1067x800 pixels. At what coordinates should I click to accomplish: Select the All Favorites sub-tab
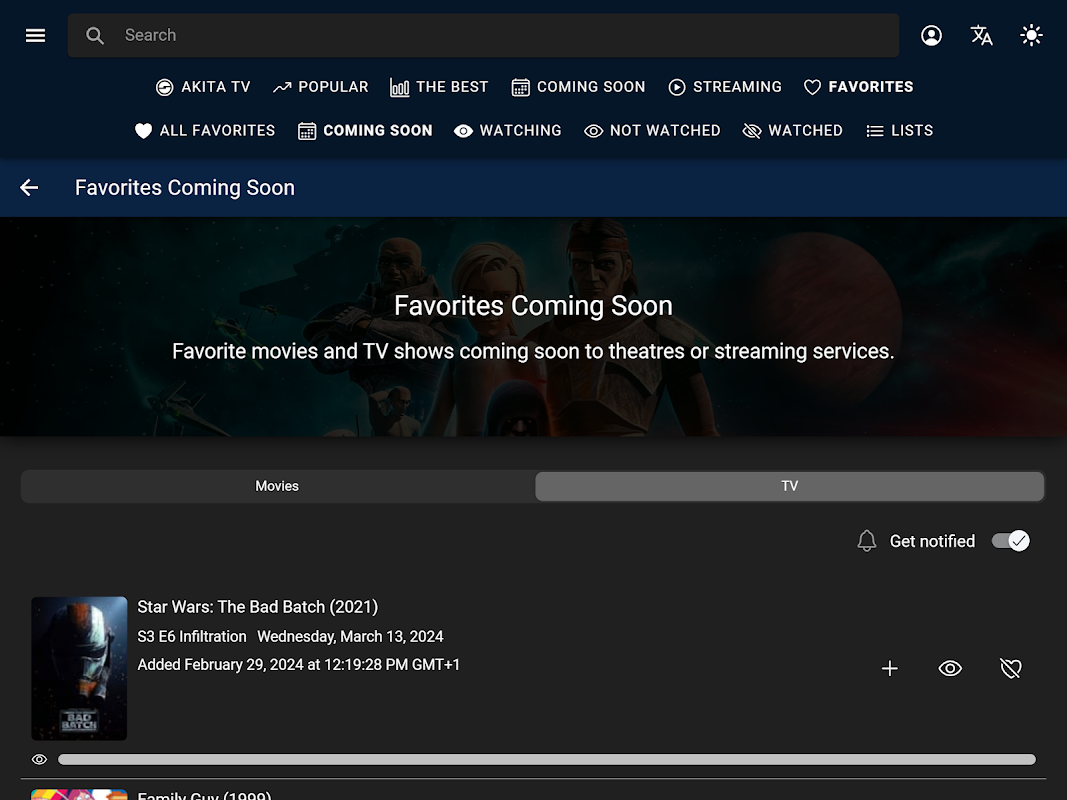pos(205,131)
